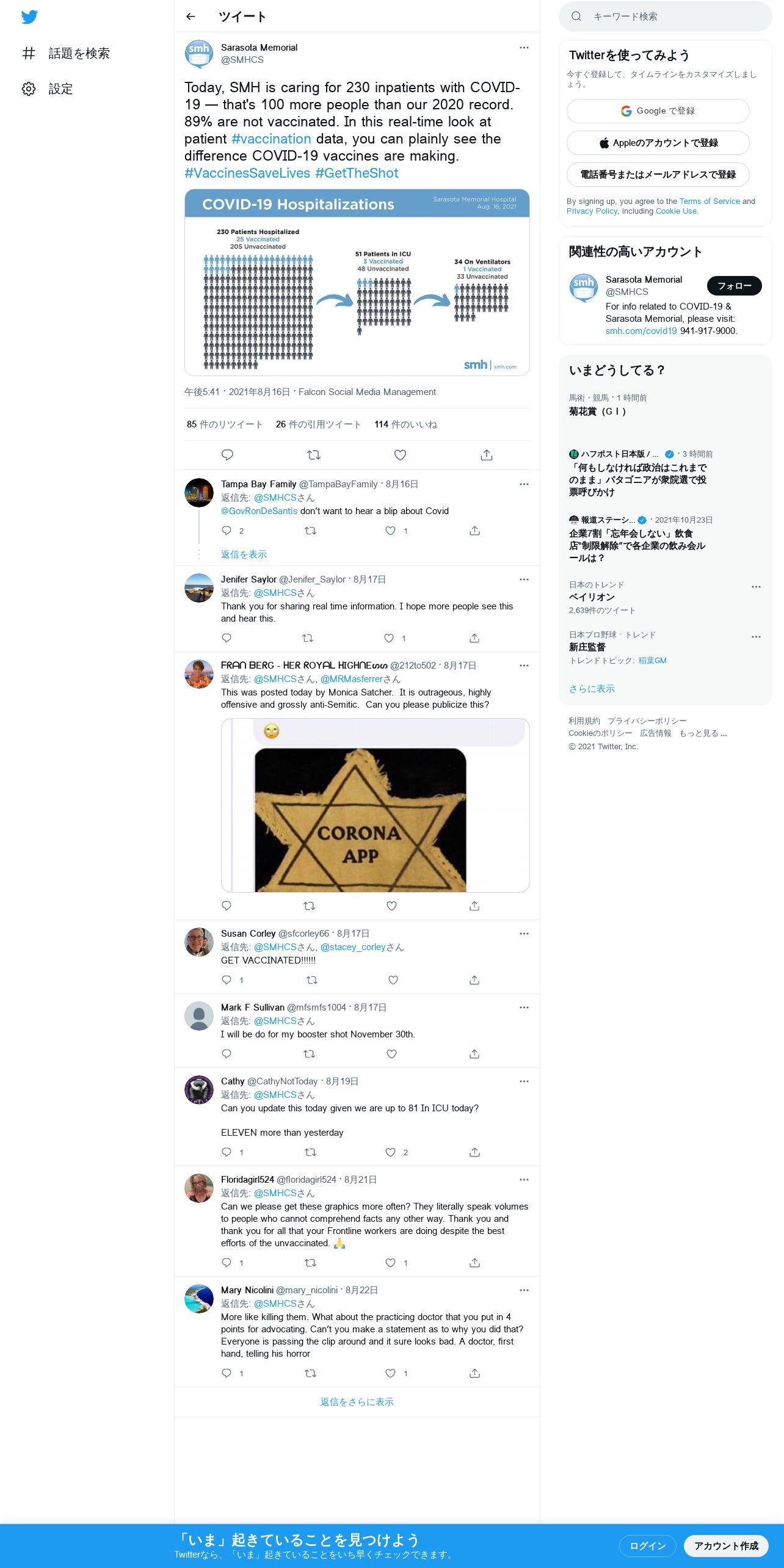Click the Twitter bird logo
Screen dimensions: 784x1568
tap(29, 17)
